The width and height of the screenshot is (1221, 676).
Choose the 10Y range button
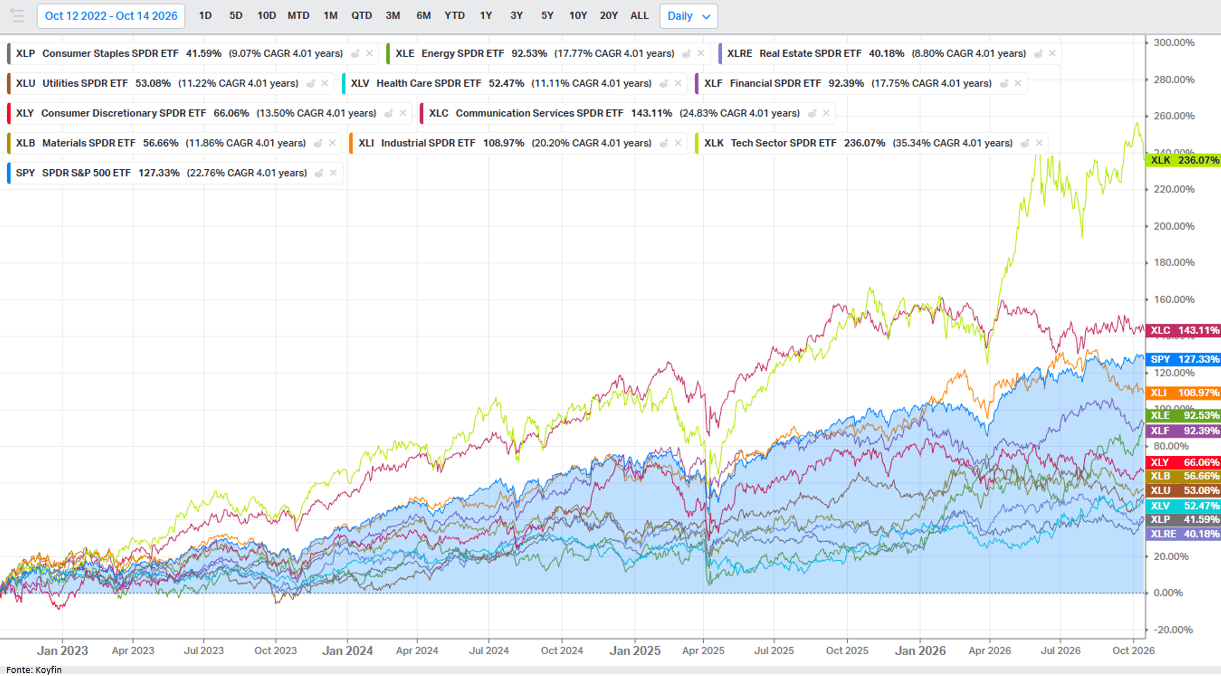click(578, 16)
